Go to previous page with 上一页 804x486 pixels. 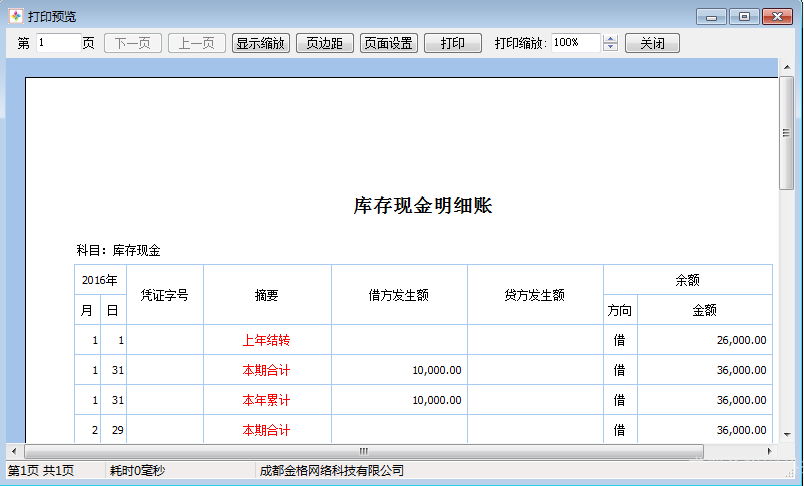(x=196, y=43)
